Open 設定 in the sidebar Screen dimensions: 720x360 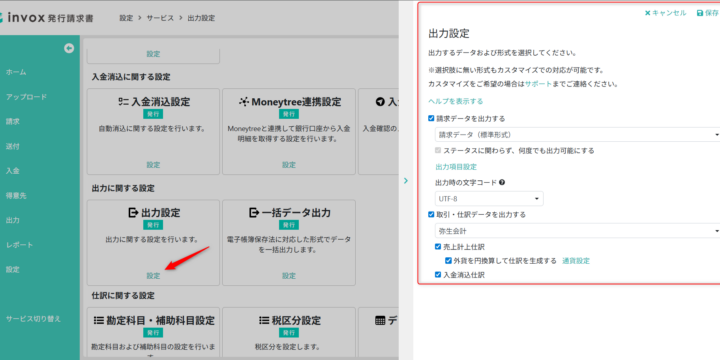coord(13,270)
